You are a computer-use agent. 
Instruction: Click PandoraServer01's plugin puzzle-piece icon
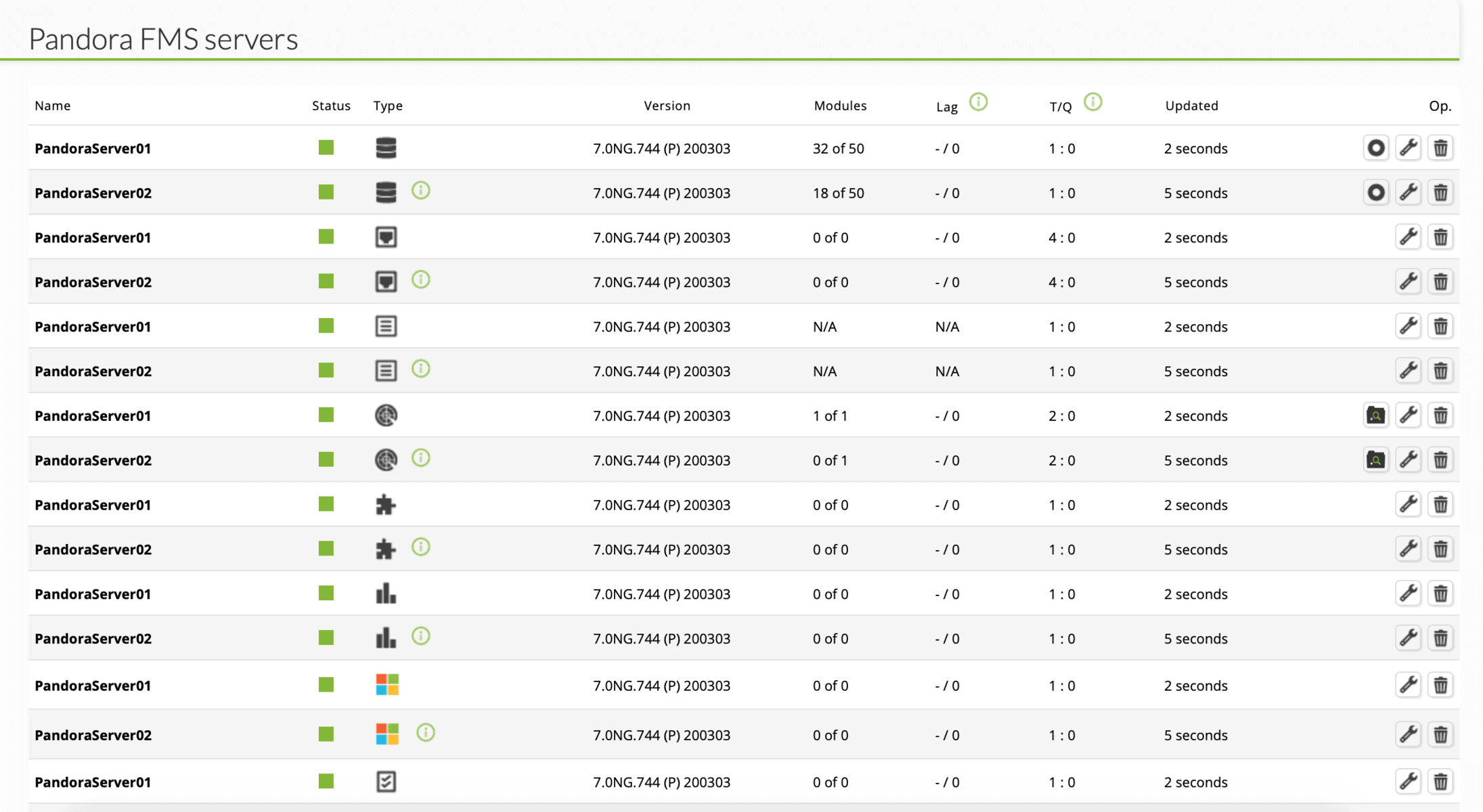[x=386, y=505]
